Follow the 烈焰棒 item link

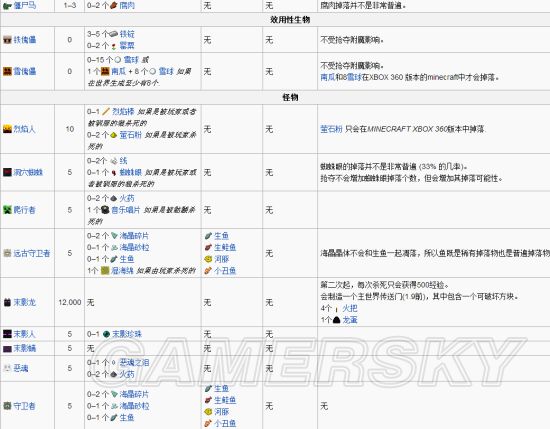click(x=123, y=112)
